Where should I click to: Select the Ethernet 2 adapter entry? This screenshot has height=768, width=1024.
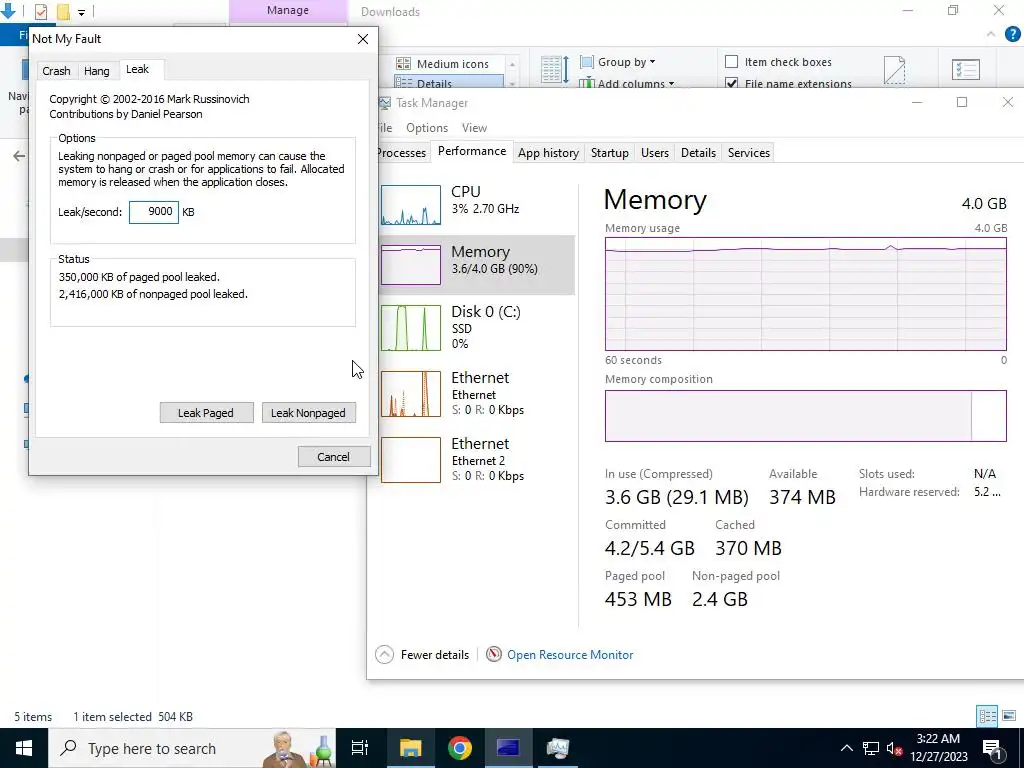[x=477, y=460]
